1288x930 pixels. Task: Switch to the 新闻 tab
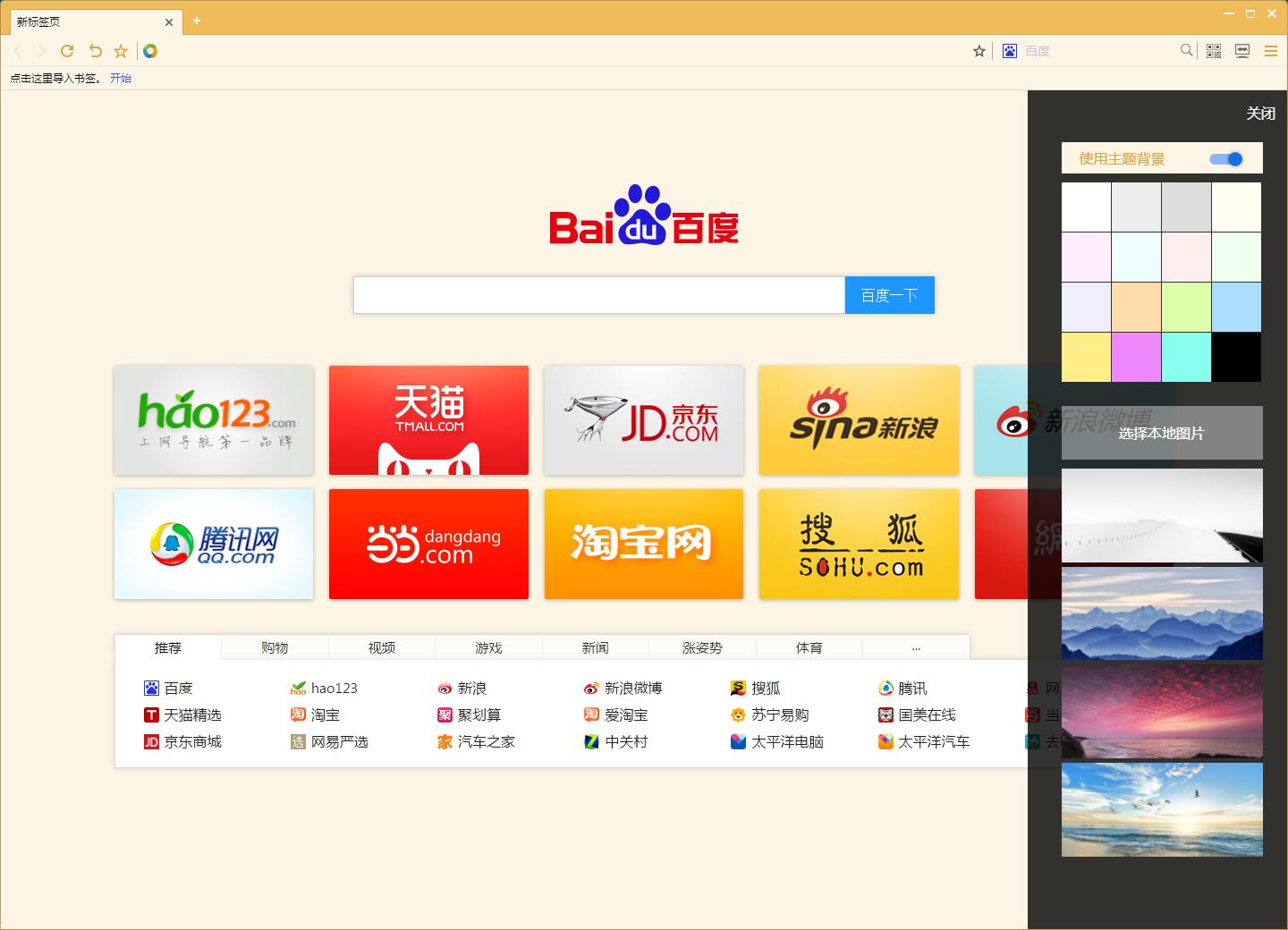[x=595, y=647]
